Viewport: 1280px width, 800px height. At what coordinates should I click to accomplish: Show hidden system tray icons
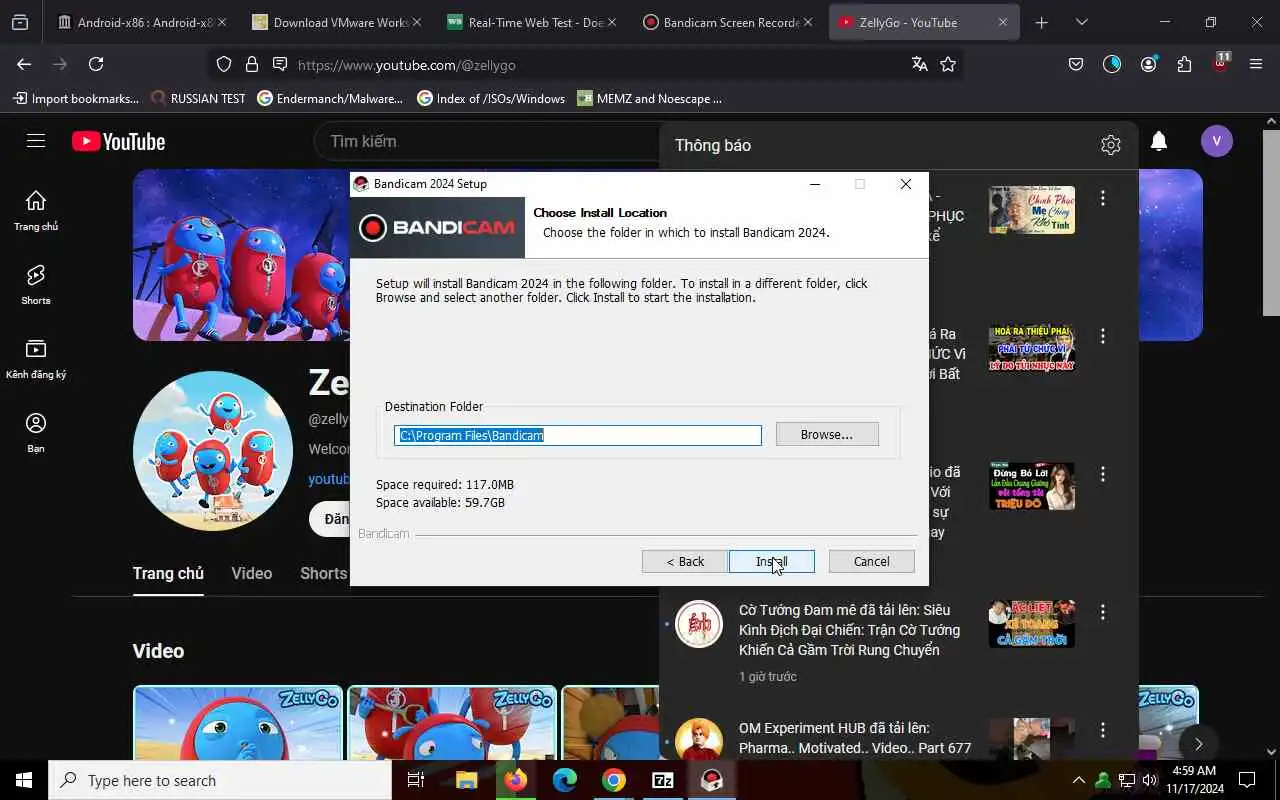tap(1078, 780)
